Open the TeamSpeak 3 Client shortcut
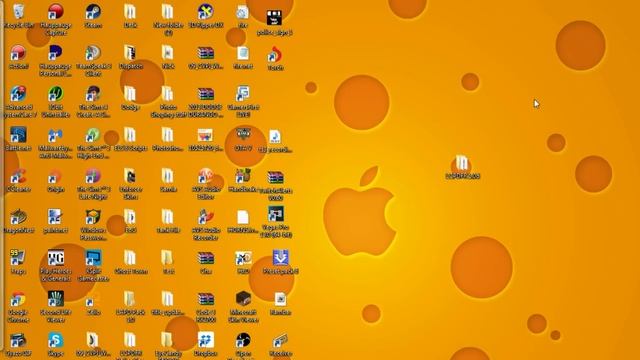Screen dimensions: 640x360 click(93, 60)
